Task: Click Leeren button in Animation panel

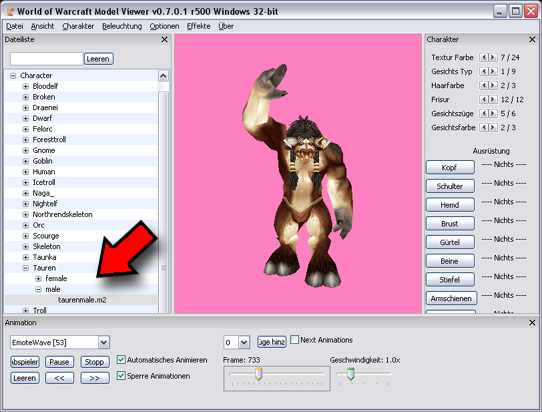Action: pos(25,378)
